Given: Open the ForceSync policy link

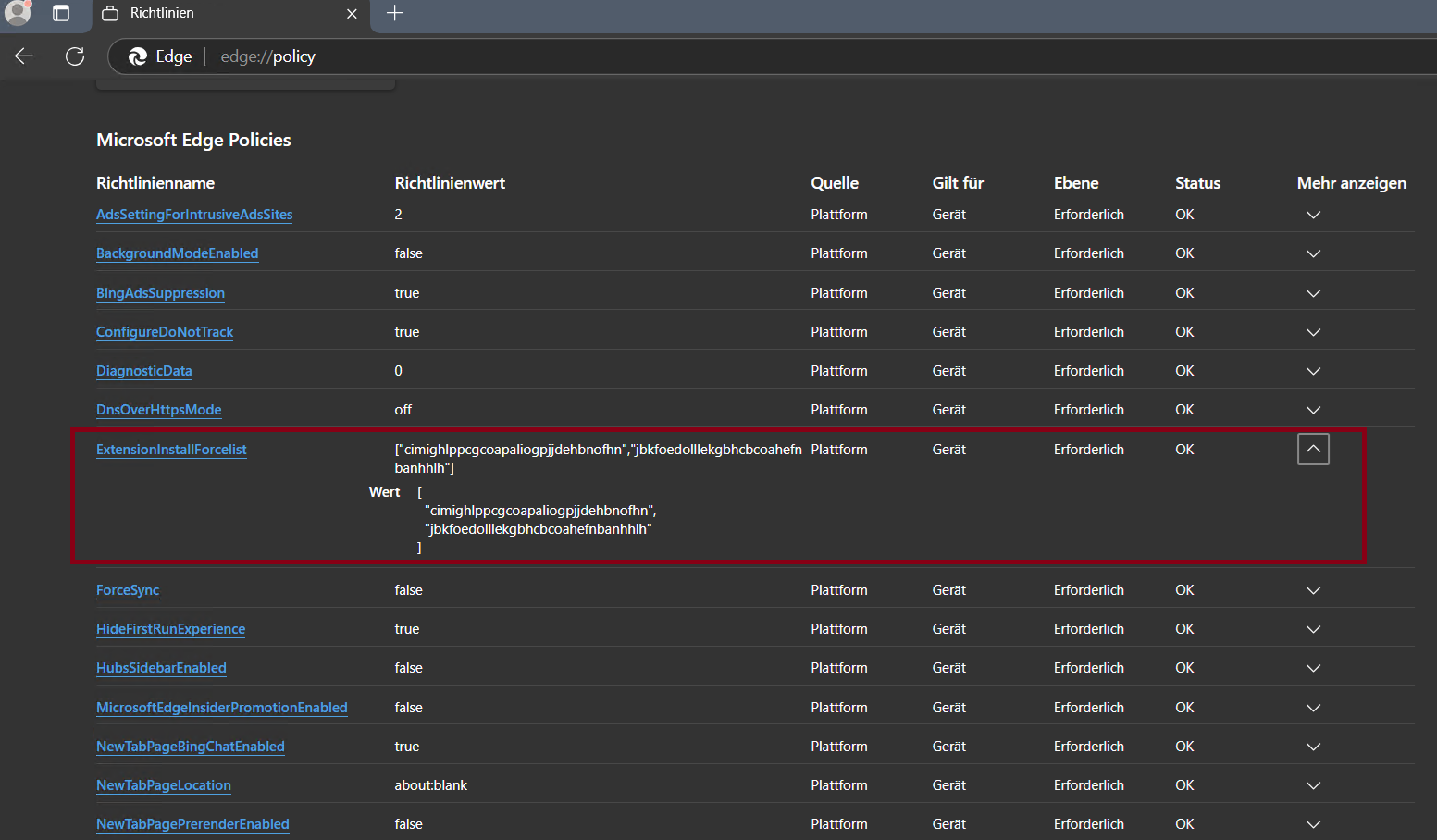Looking at the screenshot, I should 128,590.
